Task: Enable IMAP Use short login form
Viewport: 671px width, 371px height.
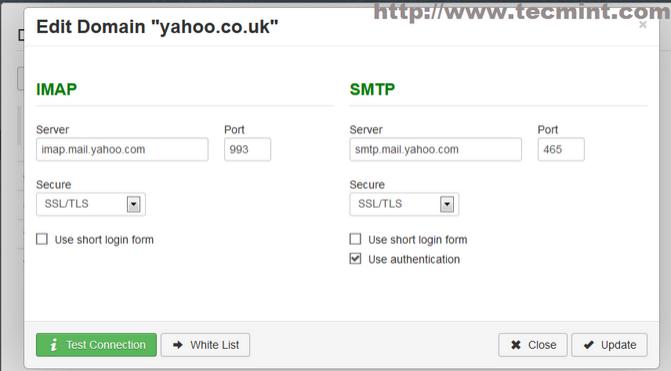Action: tap(42, 239)
